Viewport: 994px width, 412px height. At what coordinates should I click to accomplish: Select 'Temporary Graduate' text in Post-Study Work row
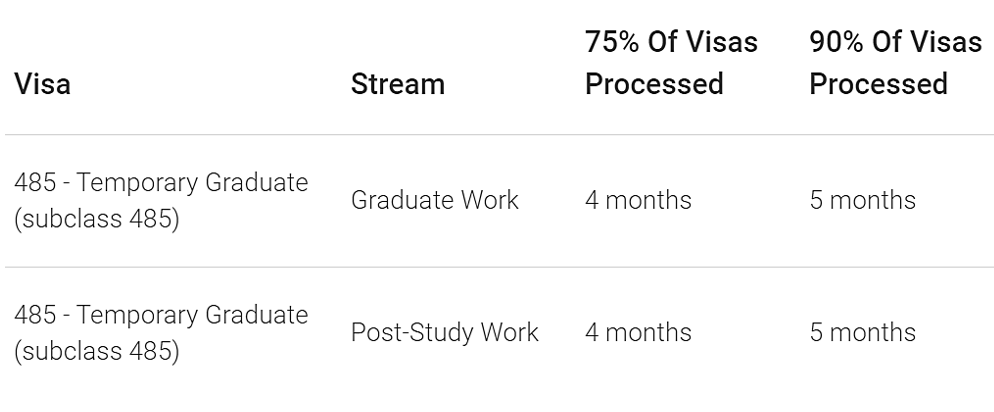[x=192, y=316]
